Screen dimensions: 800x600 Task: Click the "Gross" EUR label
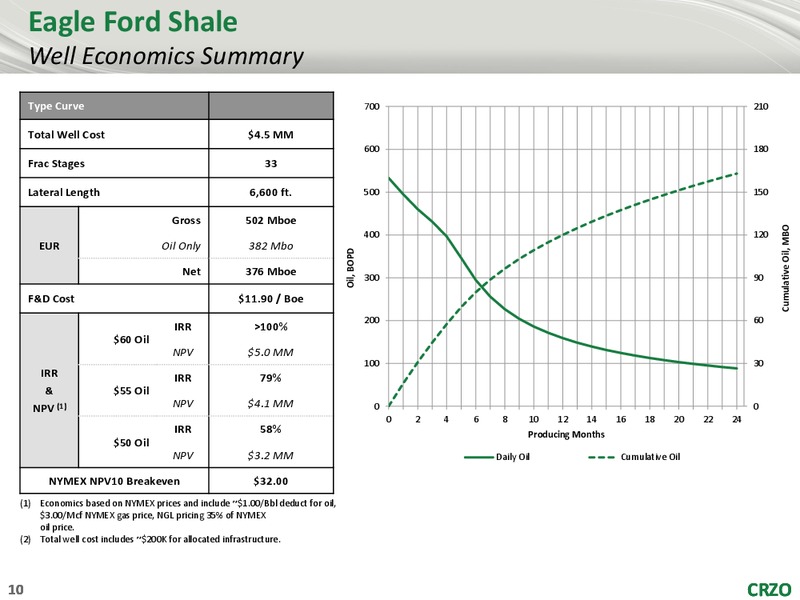tap(186, 220)
